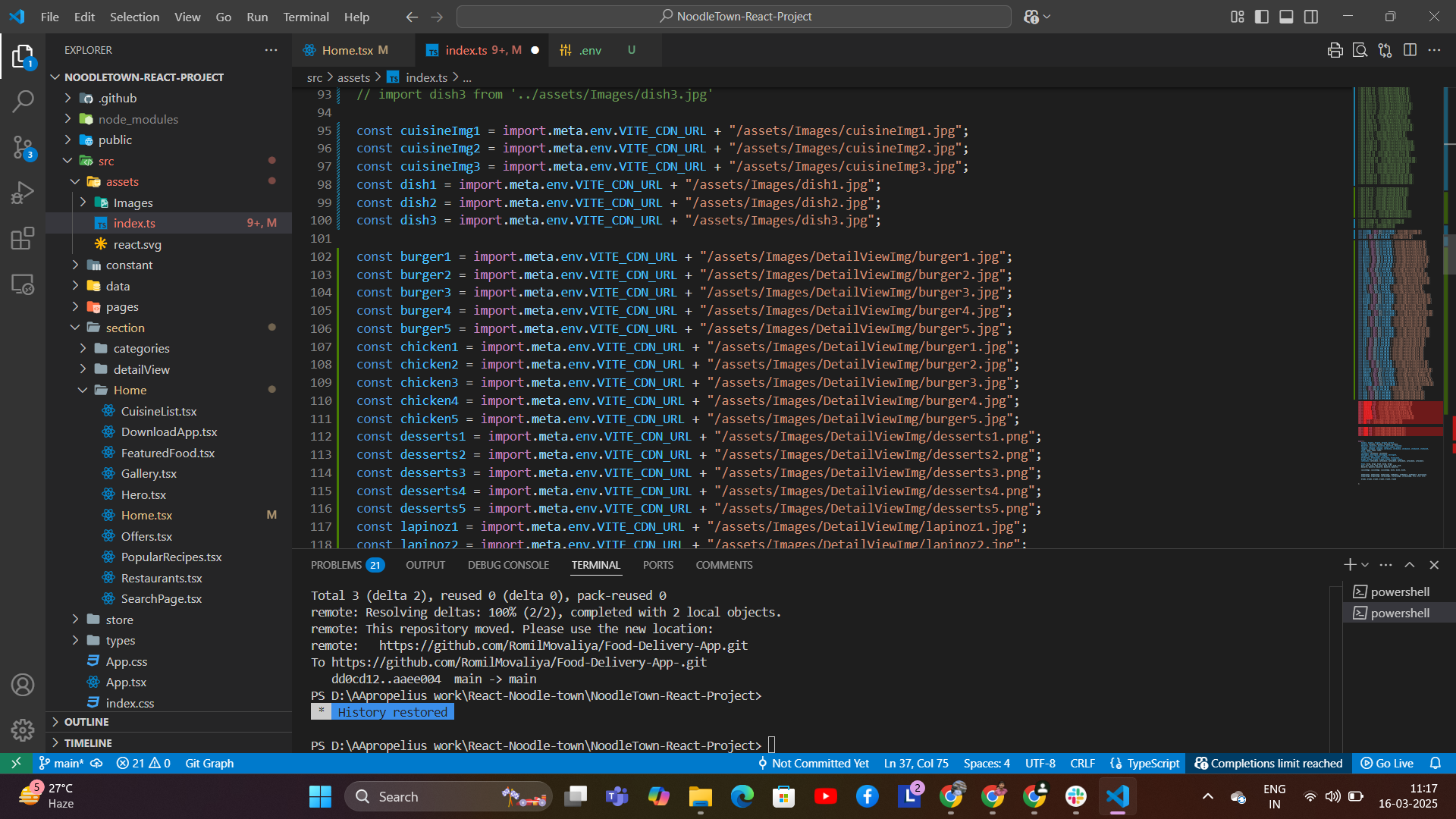The width and height of the screenshot is (1456, 819).
Task: Expand the .github folder
Action: (x=168, y=98)
